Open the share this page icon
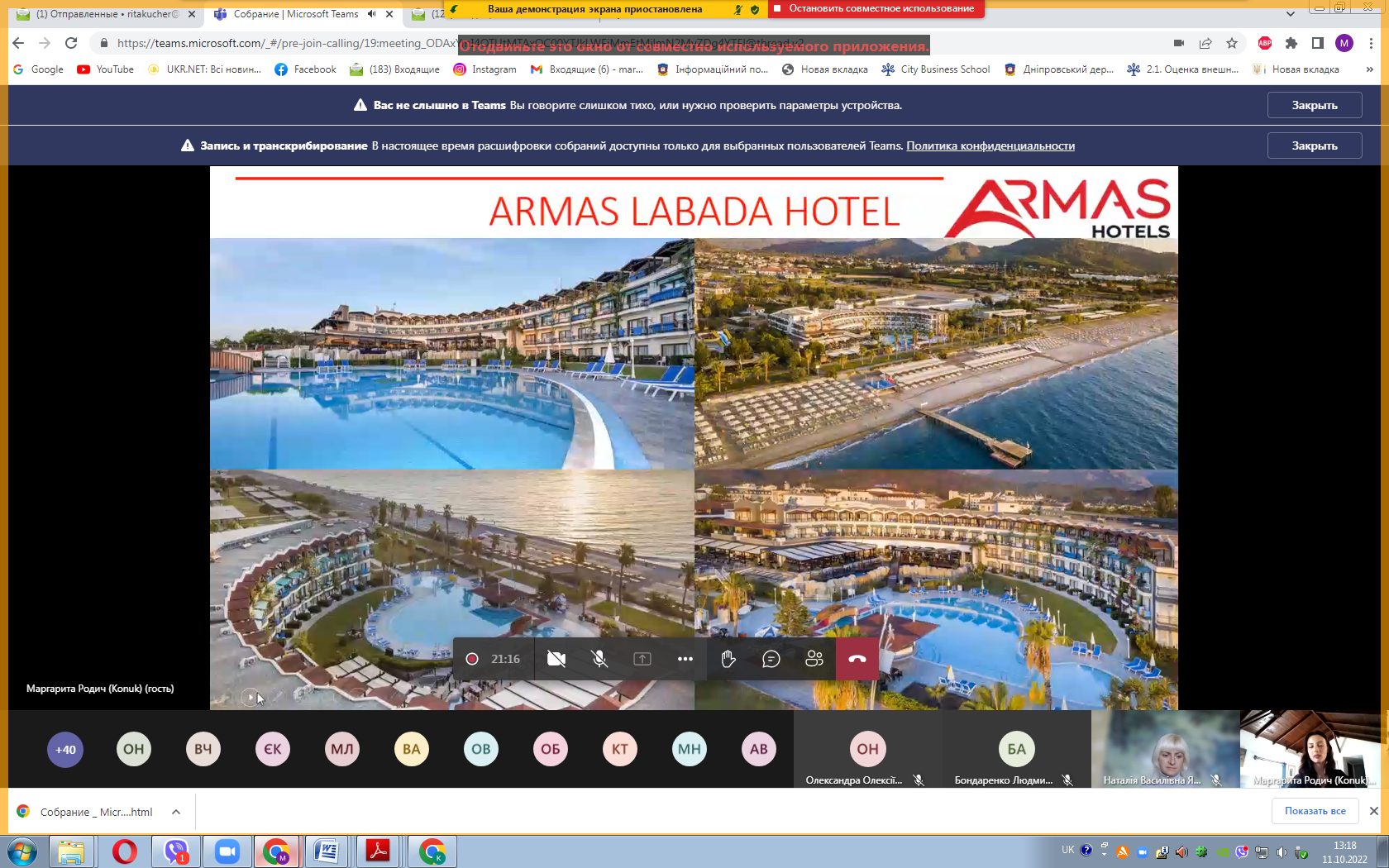 tap(1205, 43)
